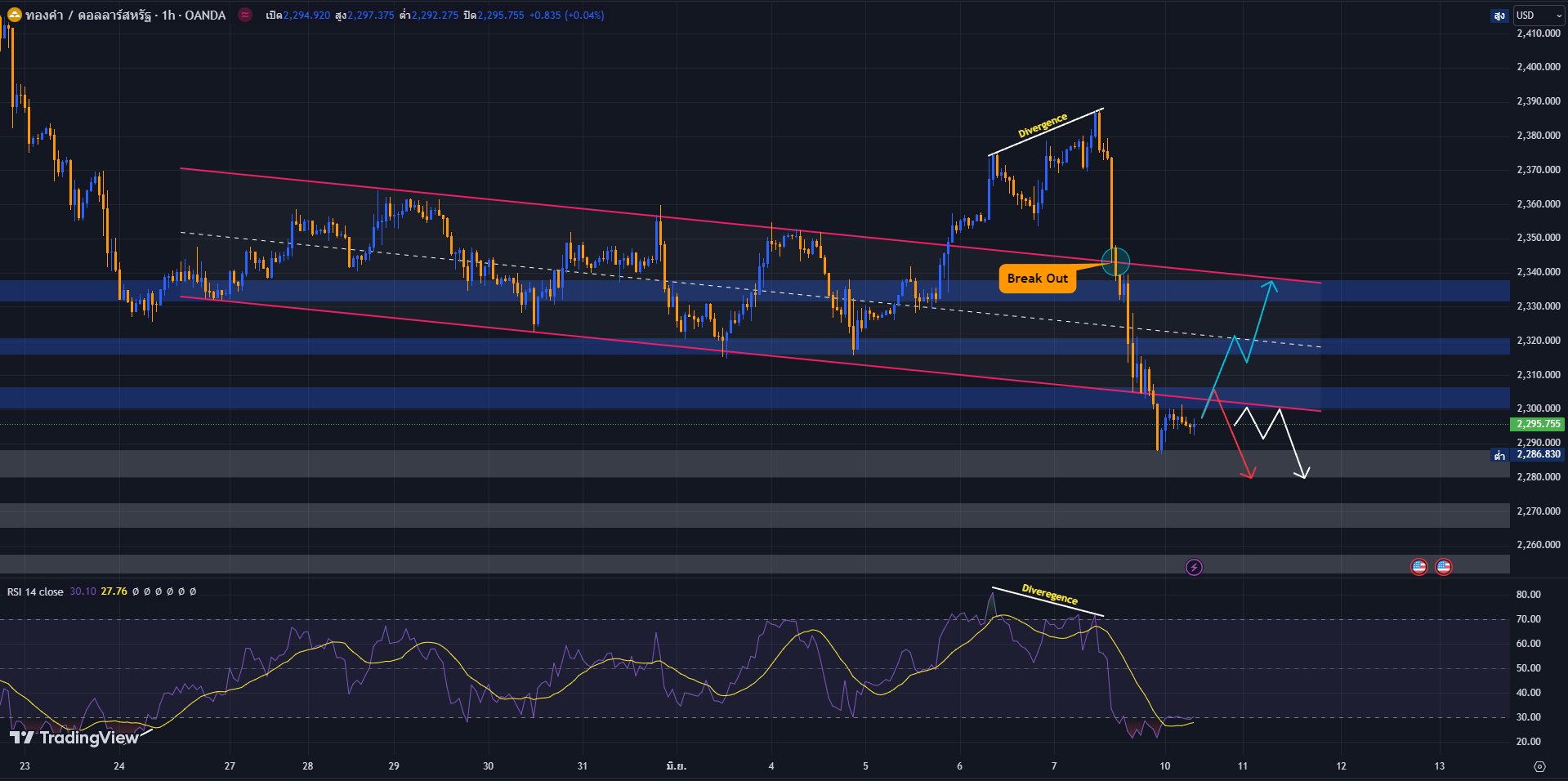
Task: Click the second US flag event icon
Action: click(1444, 567)
